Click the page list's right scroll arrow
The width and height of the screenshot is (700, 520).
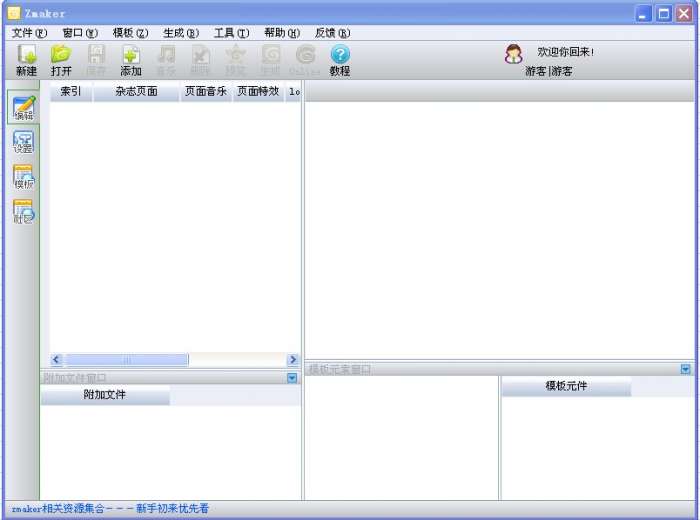point(293,360)
